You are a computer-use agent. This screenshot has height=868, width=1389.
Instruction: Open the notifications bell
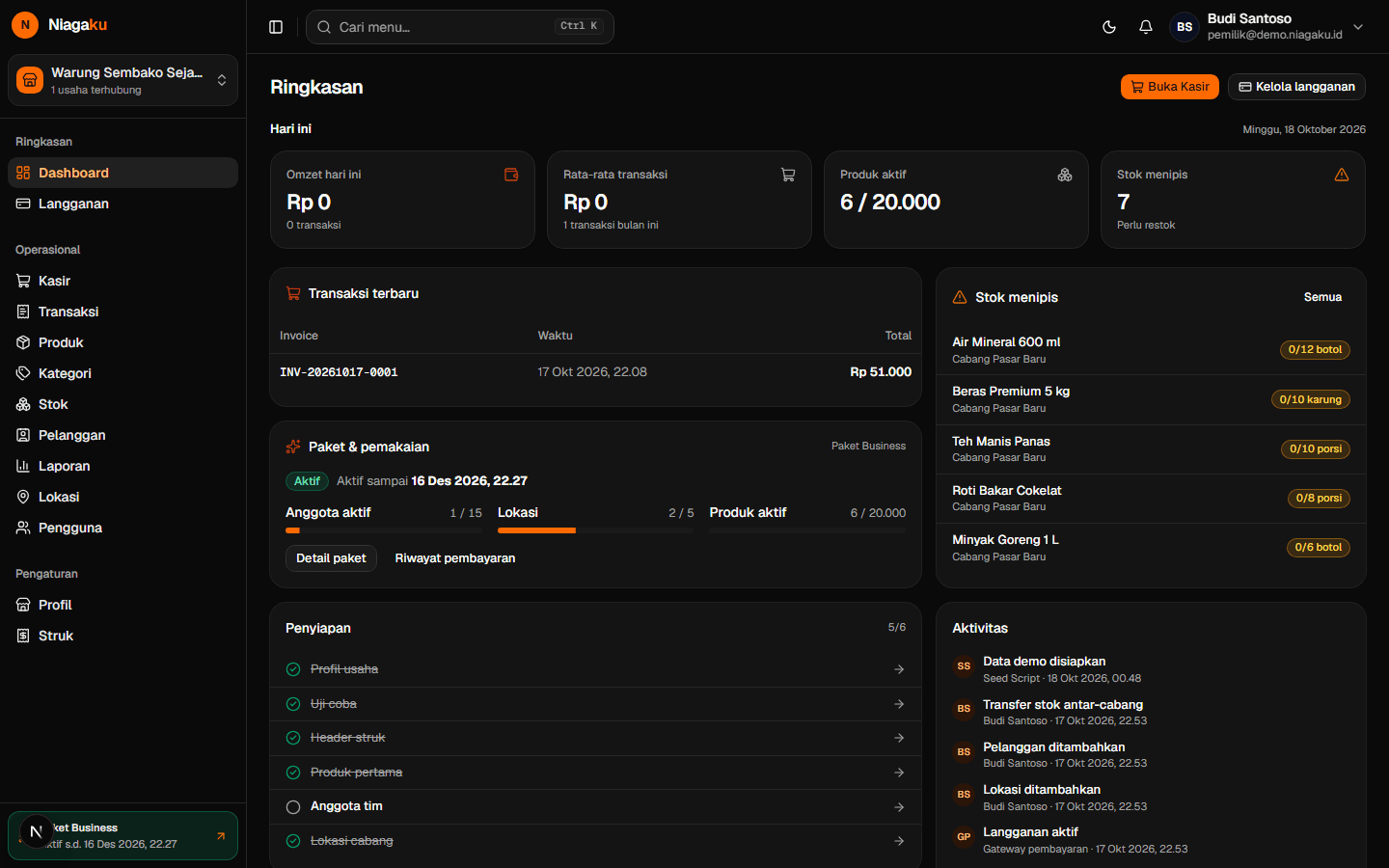coord(1146,27)
